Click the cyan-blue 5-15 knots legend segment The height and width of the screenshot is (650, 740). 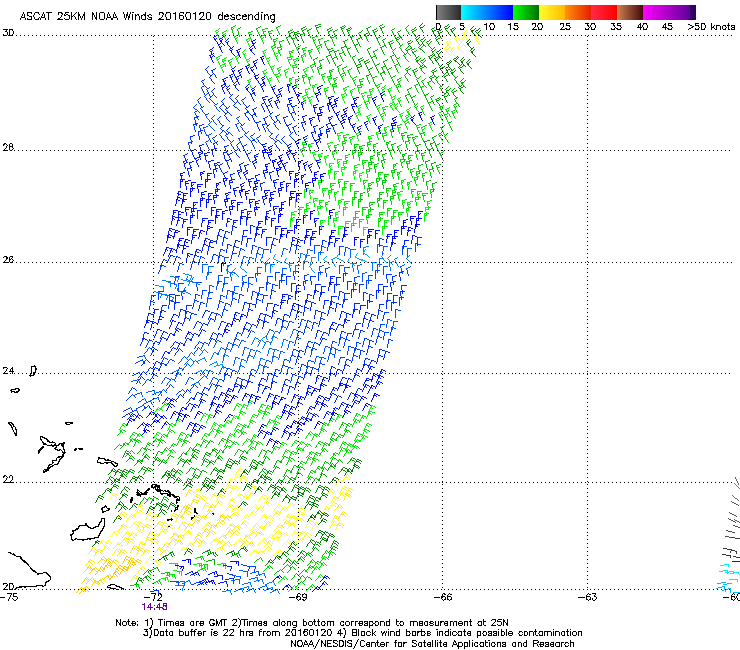coord(487,12)
